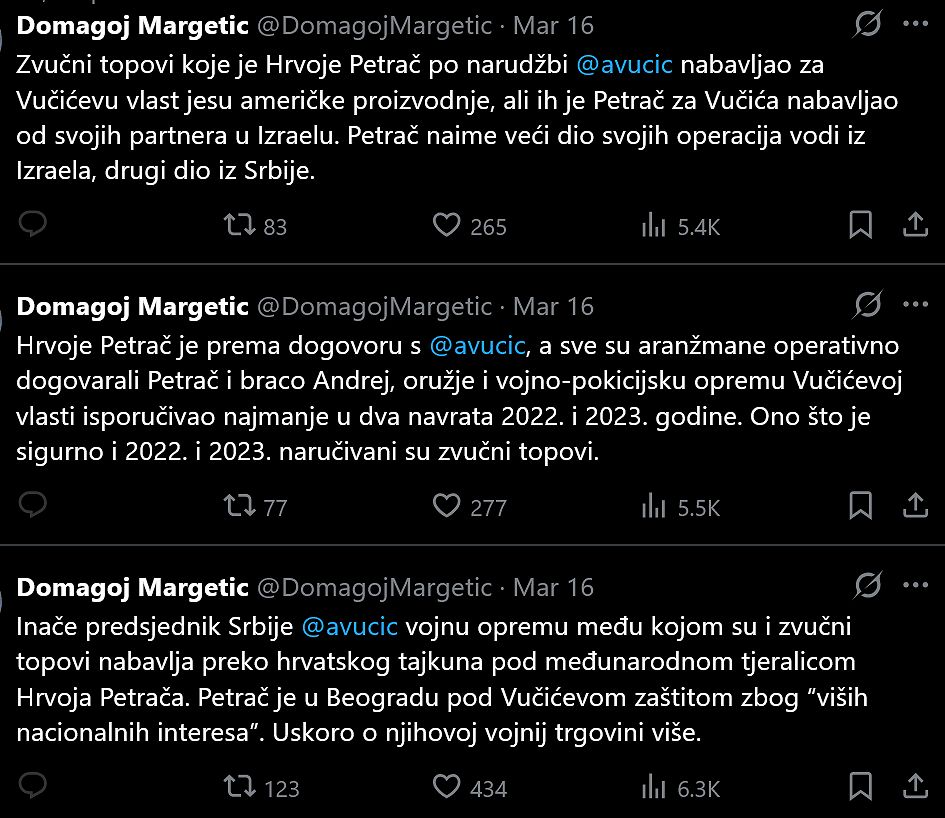
Task: Reply to the tweet about Izrael partners
Action: (33, 226)
